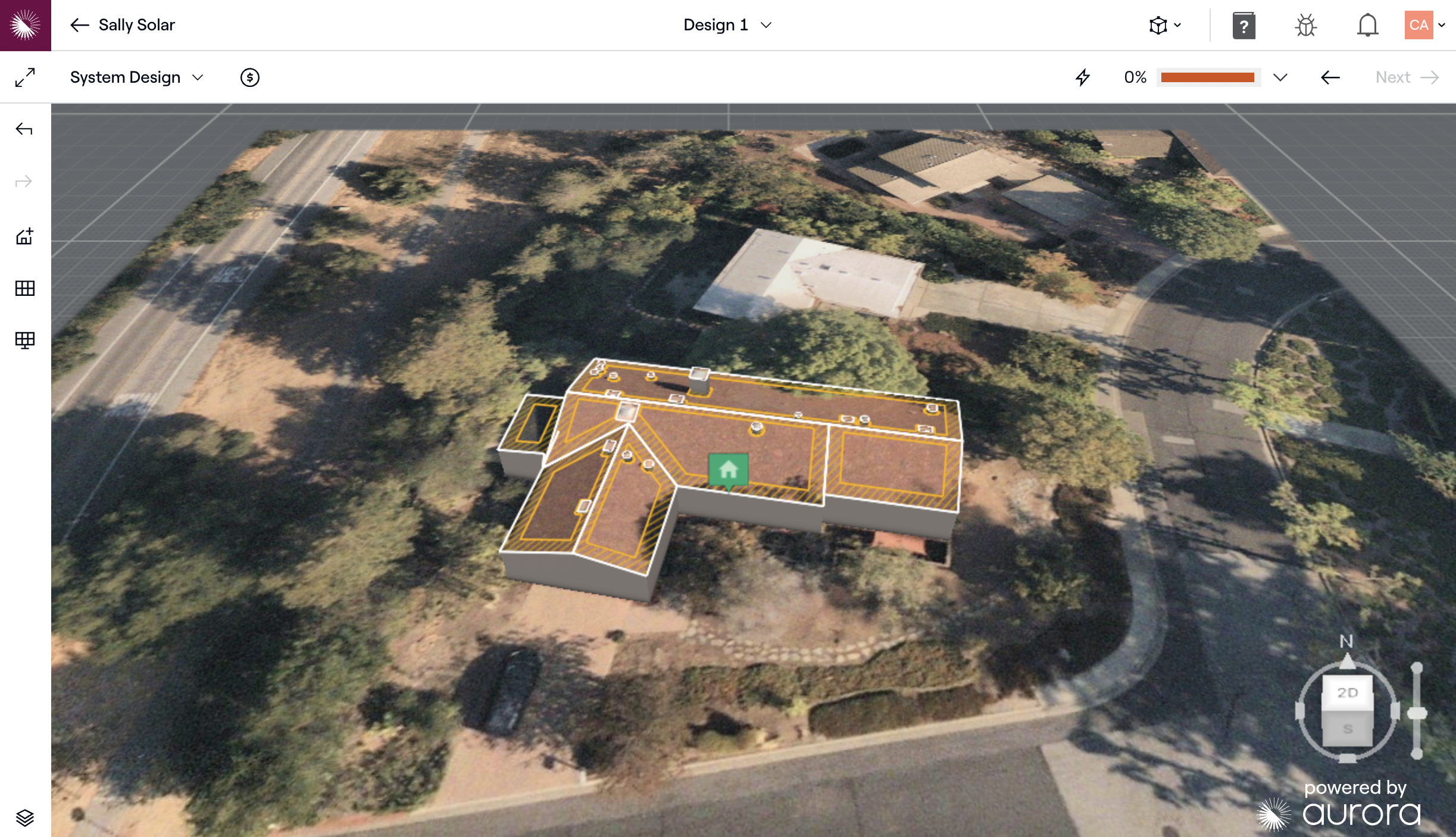Open the CA user avatar menu
This screenshot has width=1456, height=837.
click(x=1424, y=25)
